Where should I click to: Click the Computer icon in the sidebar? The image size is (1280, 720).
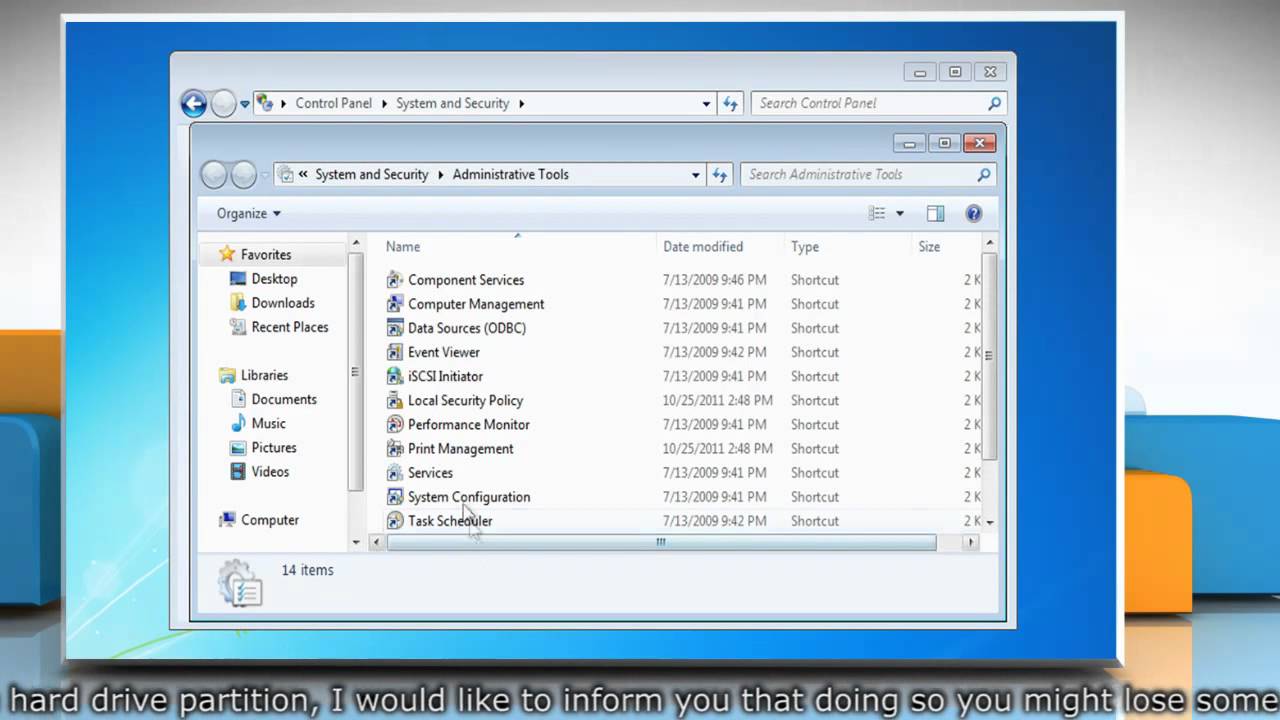227,520
